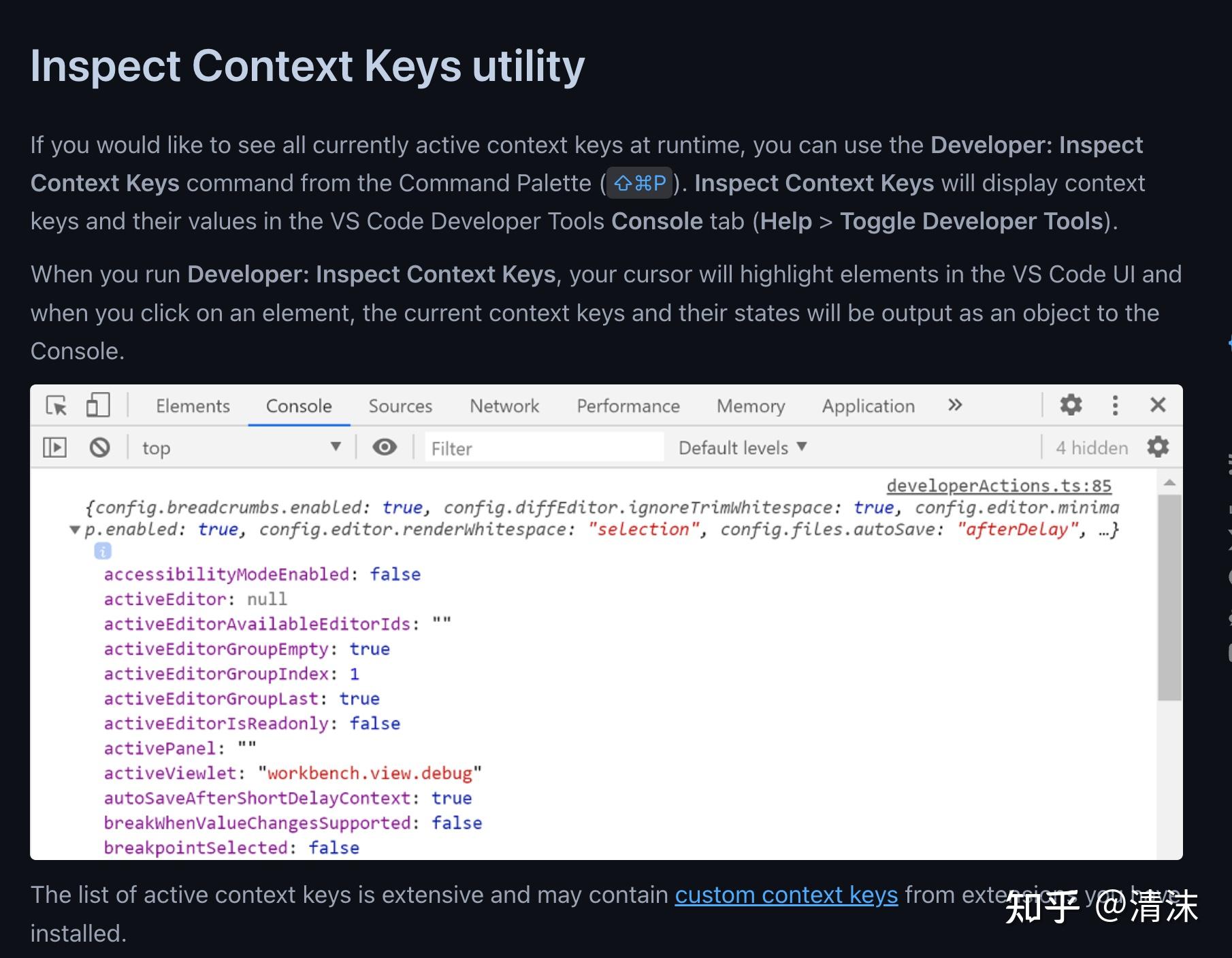The width and height of the screenshot is (1232, 958).
Task: Open the DevTools settings gear
Action: [1071, 405]
